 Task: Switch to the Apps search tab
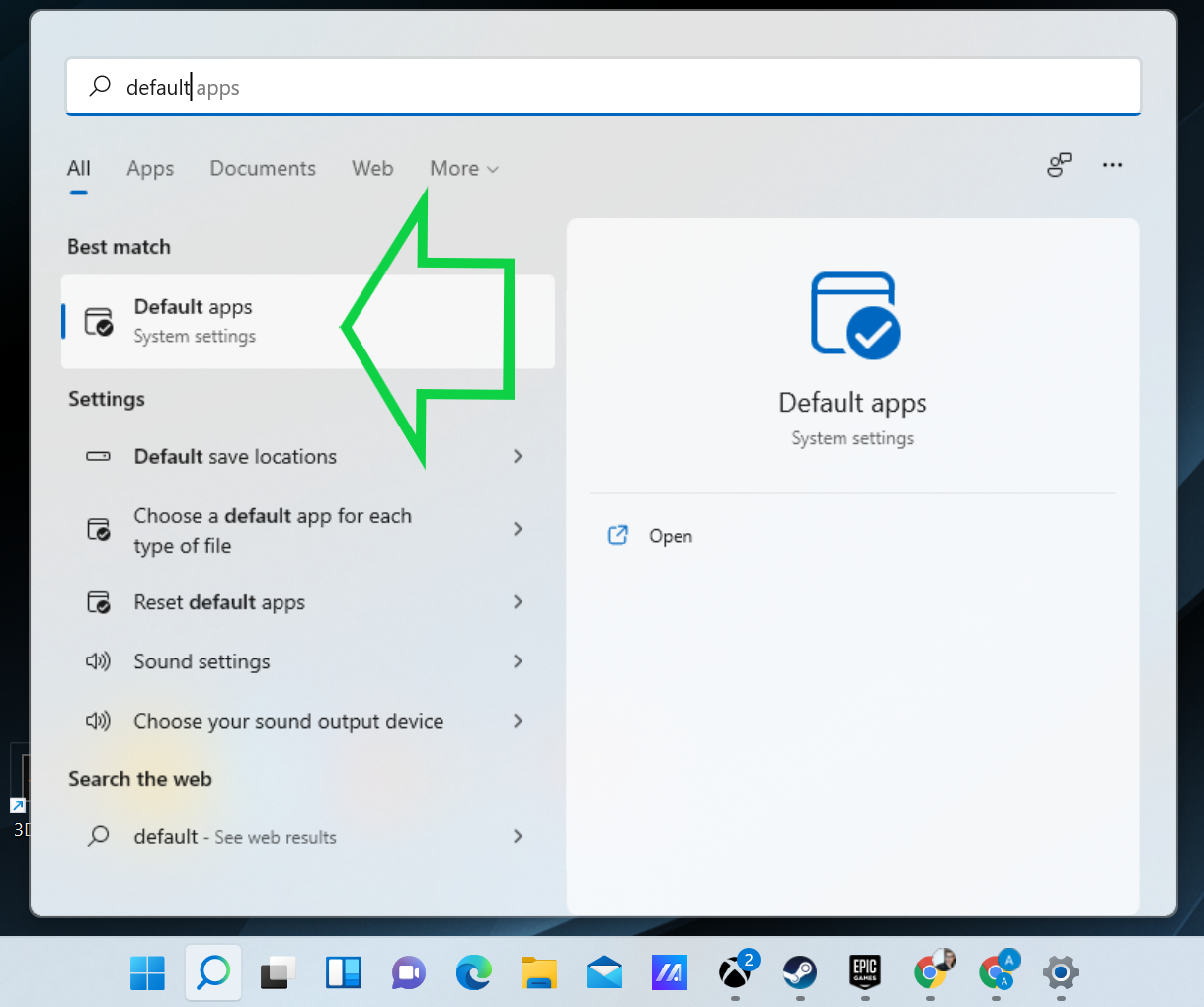pyautogui.click(x=150, y=169)
